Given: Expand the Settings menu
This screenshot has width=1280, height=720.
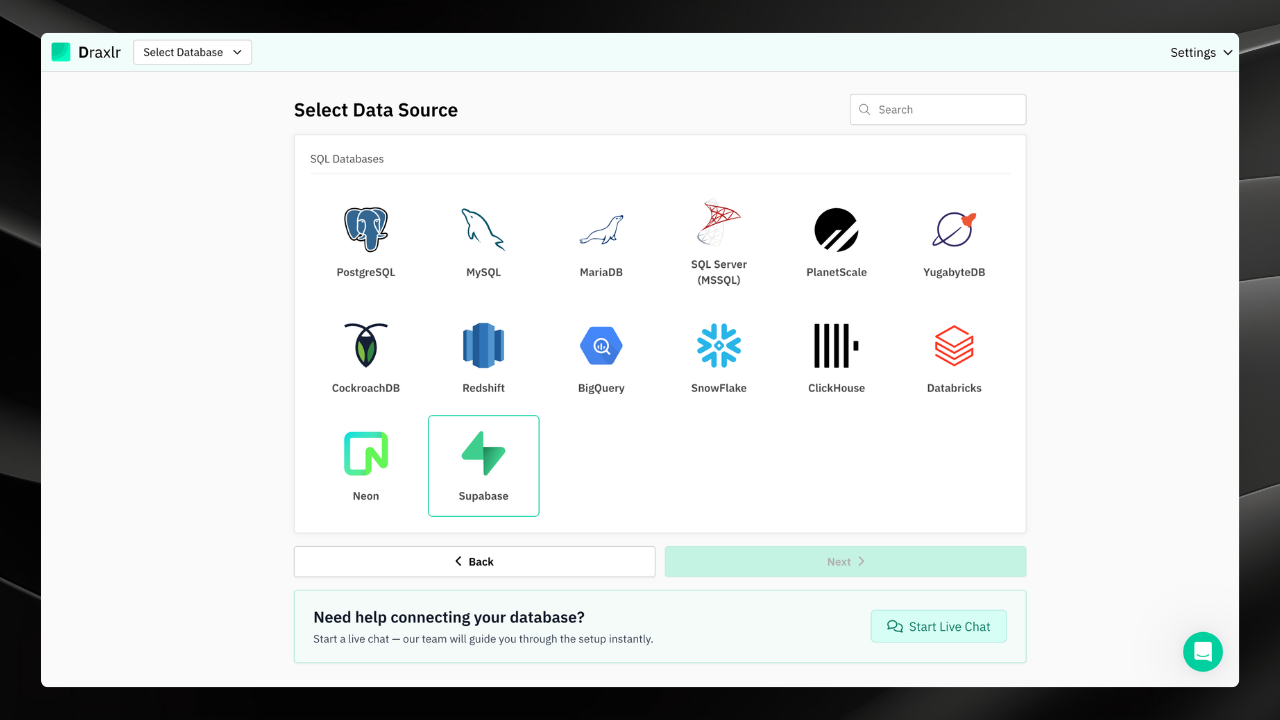Looking at the screenshot, I should pyautogui.click(x=1201, y=53).
